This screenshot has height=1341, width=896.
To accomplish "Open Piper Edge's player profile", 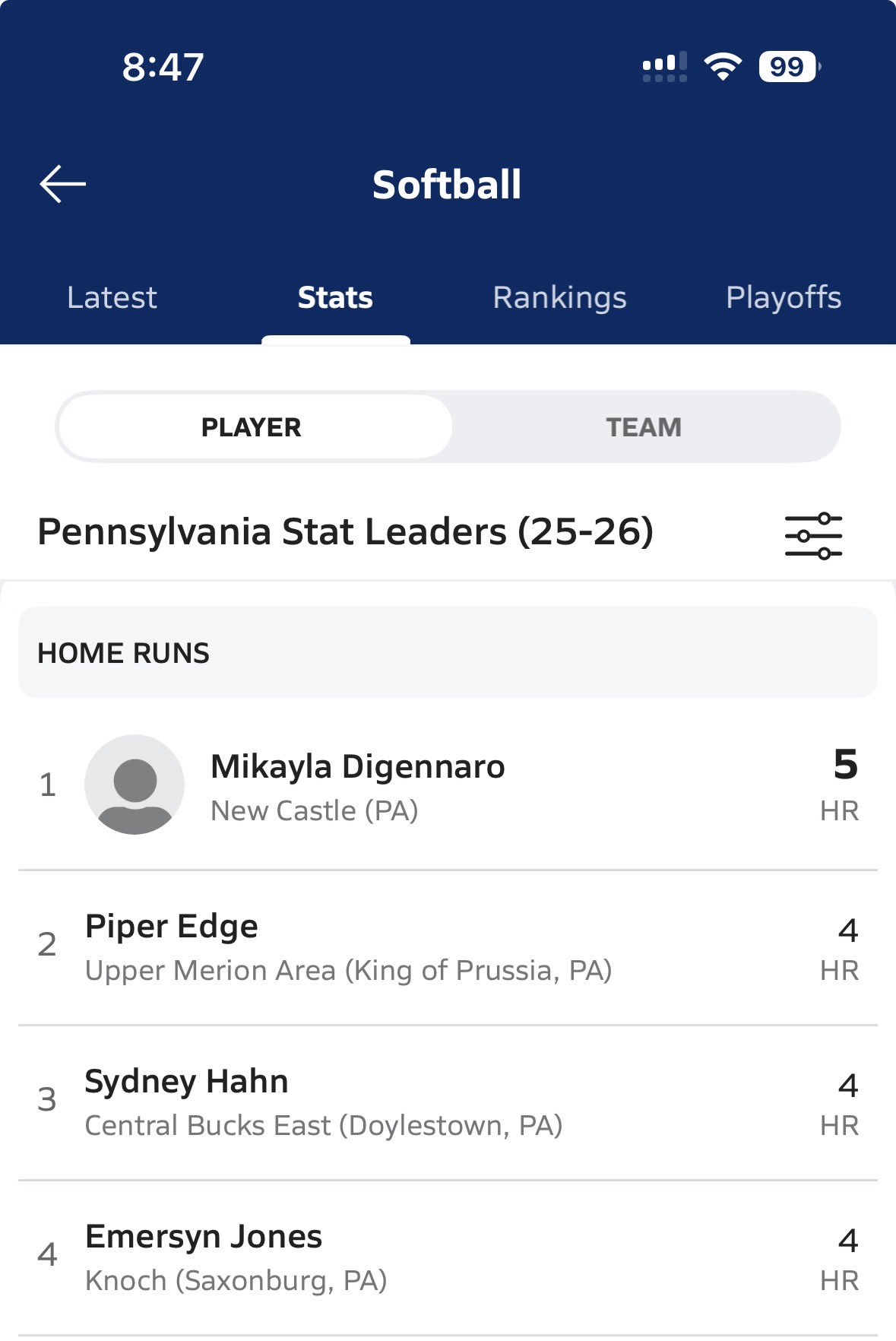I will (172, 926).
